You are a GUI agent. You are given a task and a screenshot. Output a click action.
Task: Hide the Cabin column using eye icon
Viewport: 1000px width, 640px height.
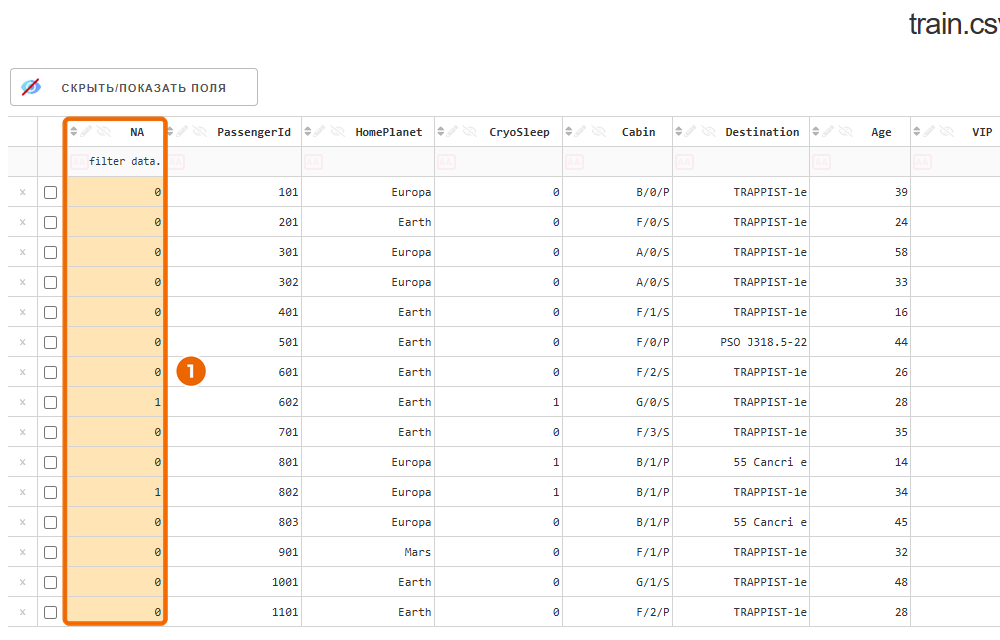[x=599, y=132]
